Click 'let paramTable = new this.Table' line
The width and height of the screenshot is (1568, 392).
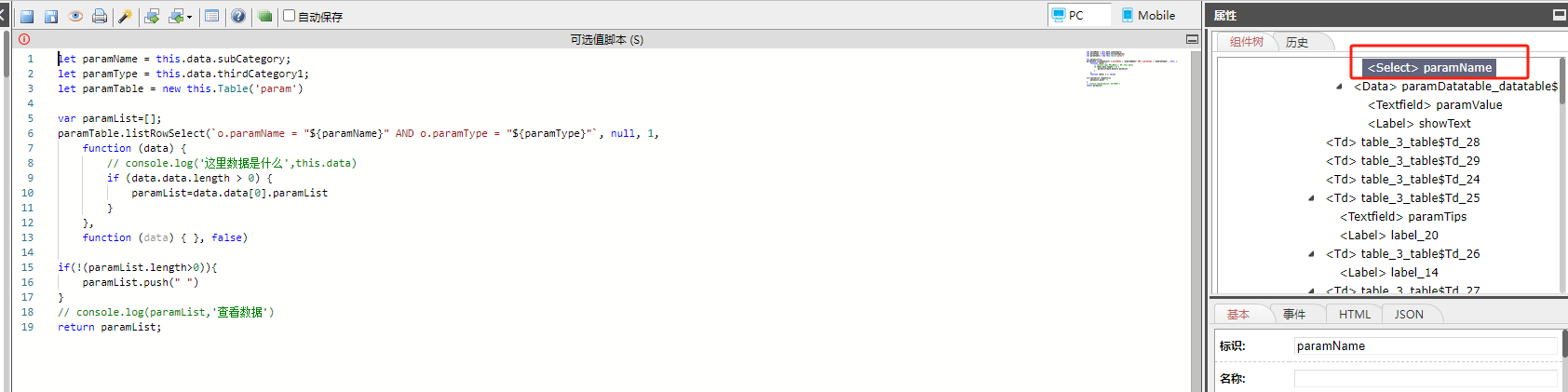click(181, 88)
